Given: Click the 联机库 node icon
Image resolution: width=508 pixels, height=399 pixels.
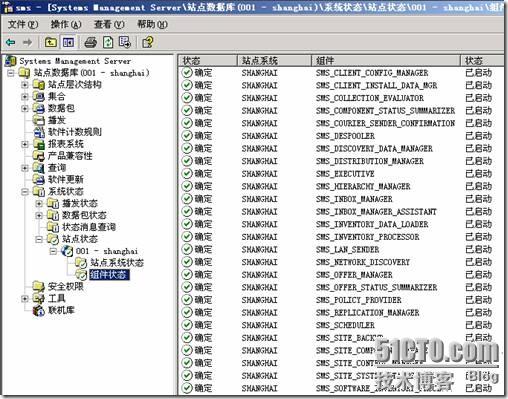Looking at the screenshot, I should (x=39, y=310).
